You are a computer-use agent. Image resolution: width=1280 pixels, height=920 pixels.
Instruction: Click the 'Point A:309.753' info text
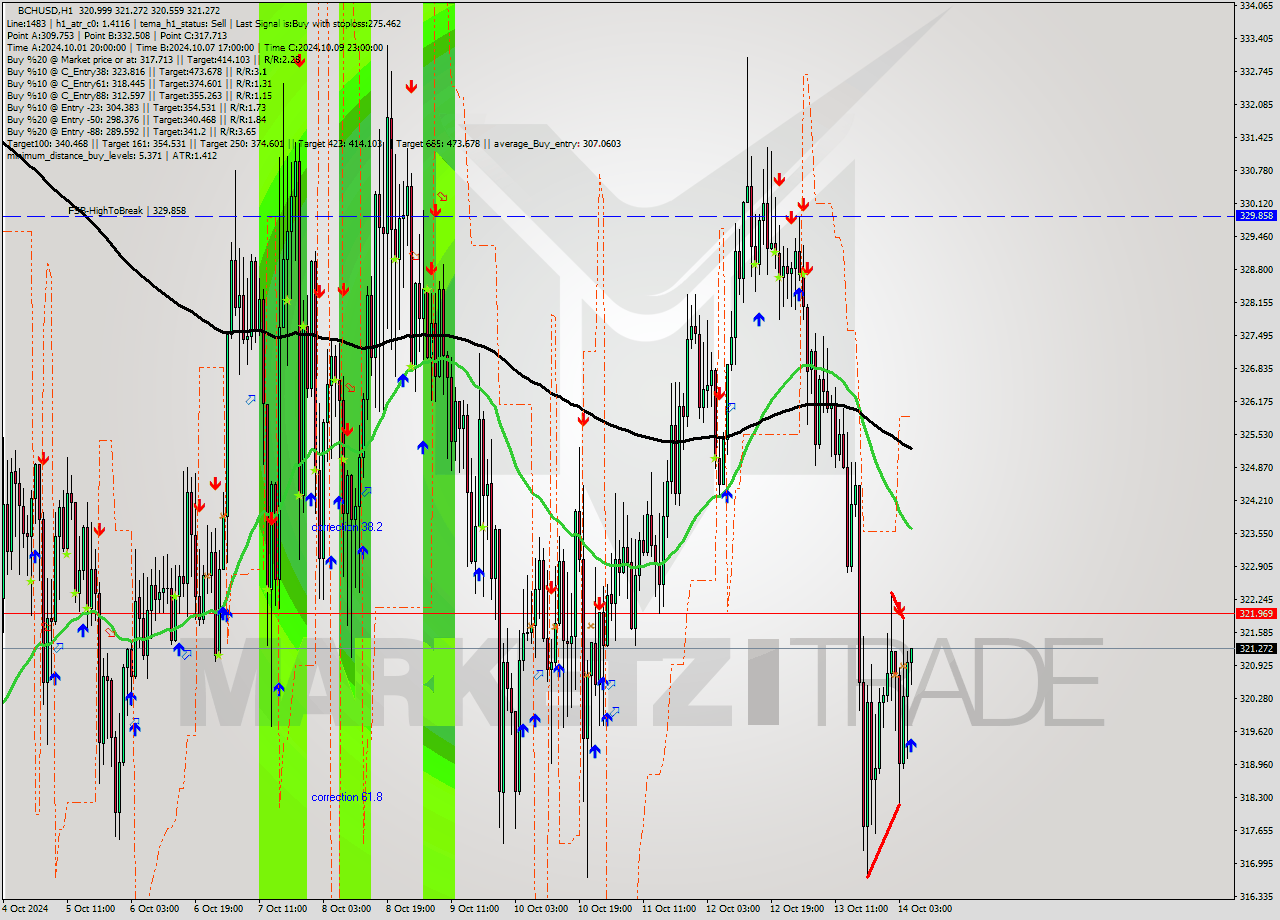click(40, 35)
